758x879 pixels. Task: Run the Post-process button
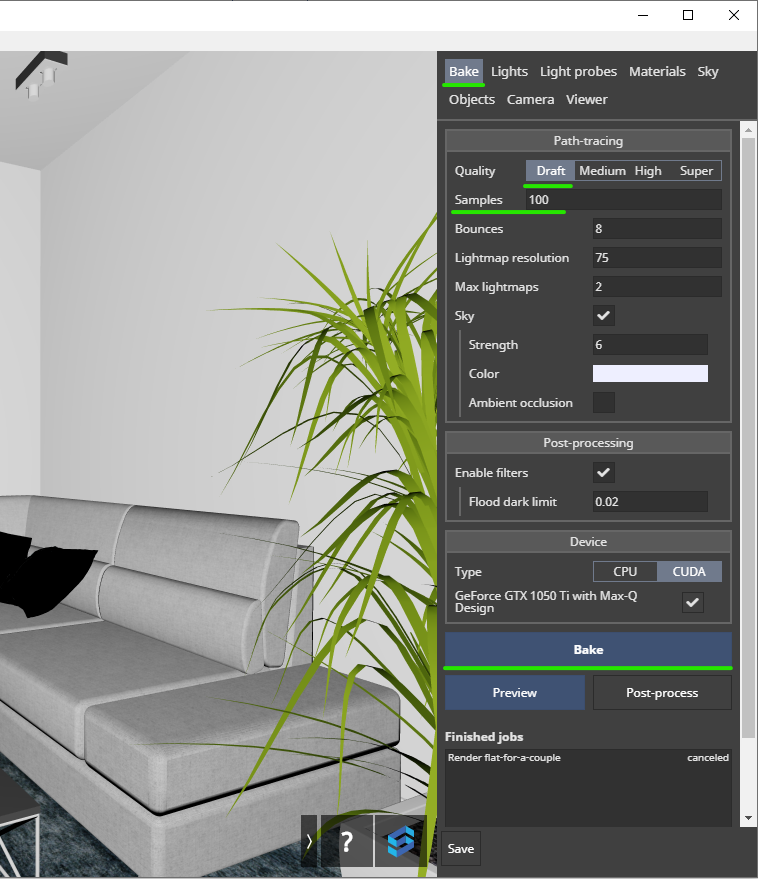[x=662, y=693]
